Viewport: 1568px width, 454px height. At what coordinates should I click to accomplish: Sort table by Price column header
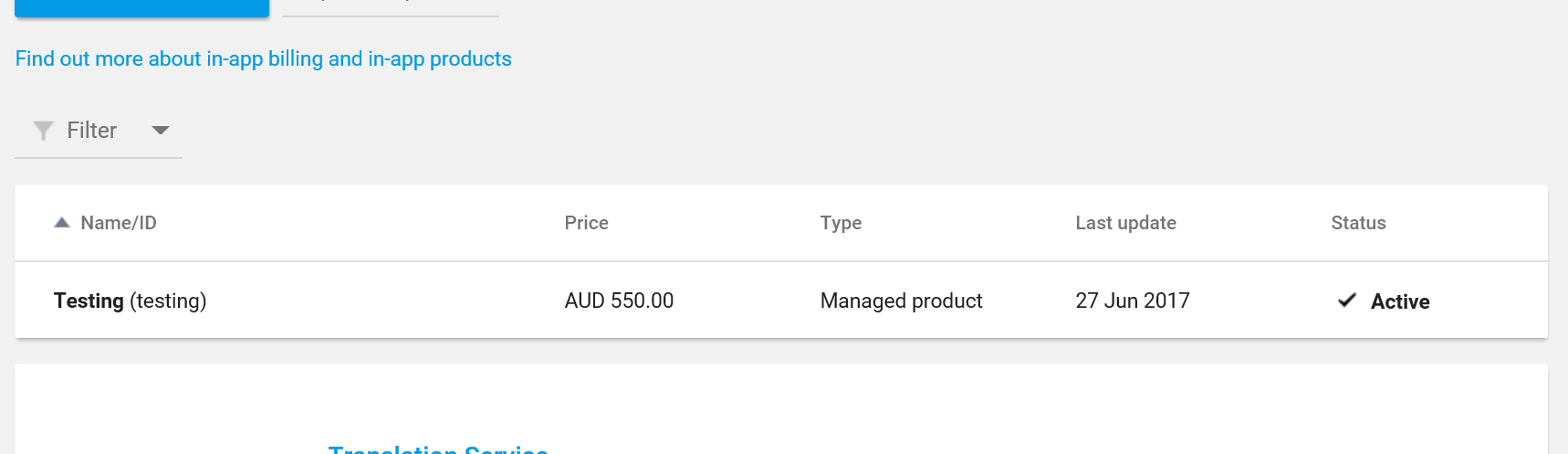pos(586,223)
